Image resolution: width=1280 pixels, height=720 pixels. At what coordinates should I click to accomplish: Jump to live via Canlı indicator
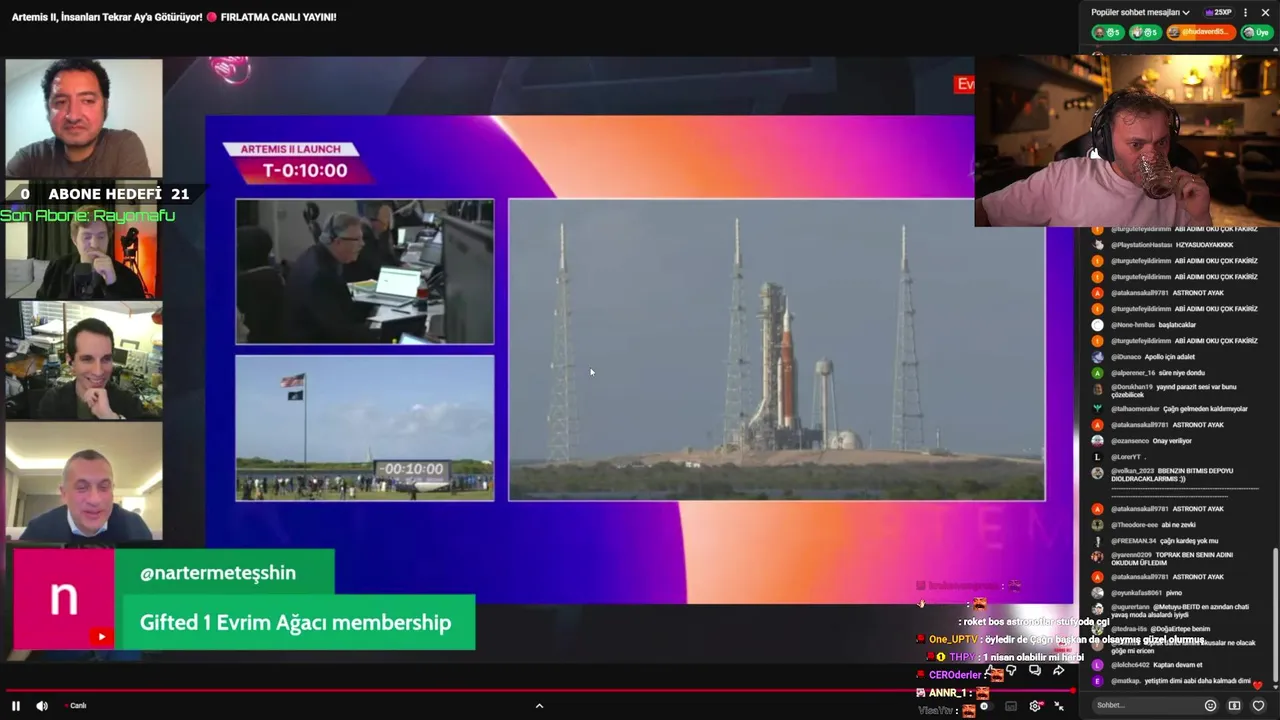[x=76, y=706]
